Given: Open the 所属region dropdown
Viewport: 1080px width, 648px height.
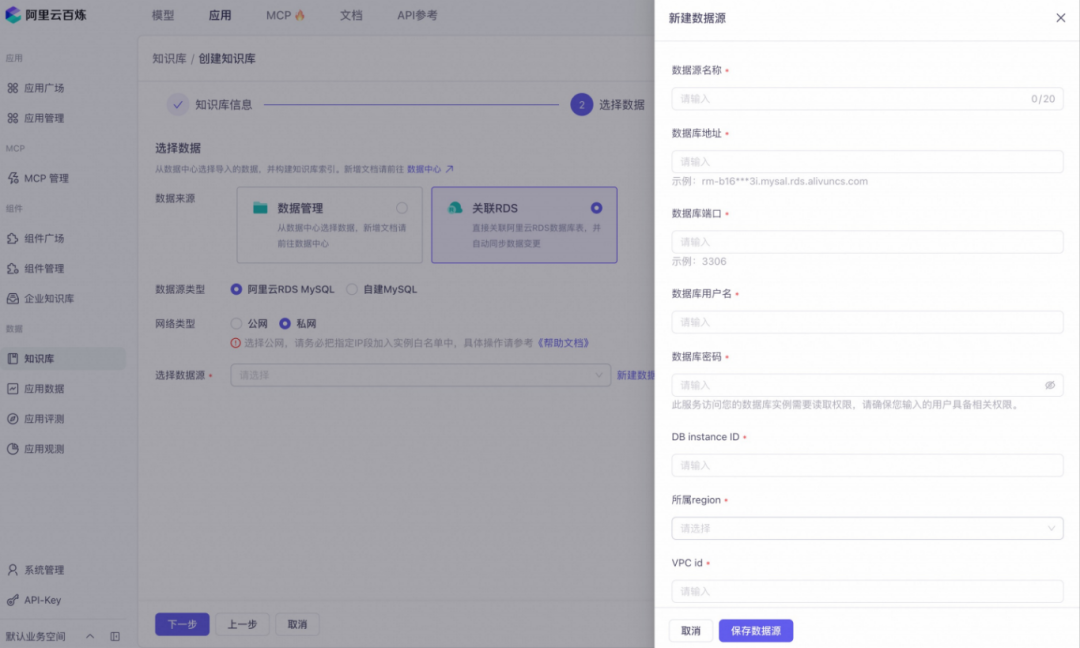Looking at the screenshot, I should (867, 529).
